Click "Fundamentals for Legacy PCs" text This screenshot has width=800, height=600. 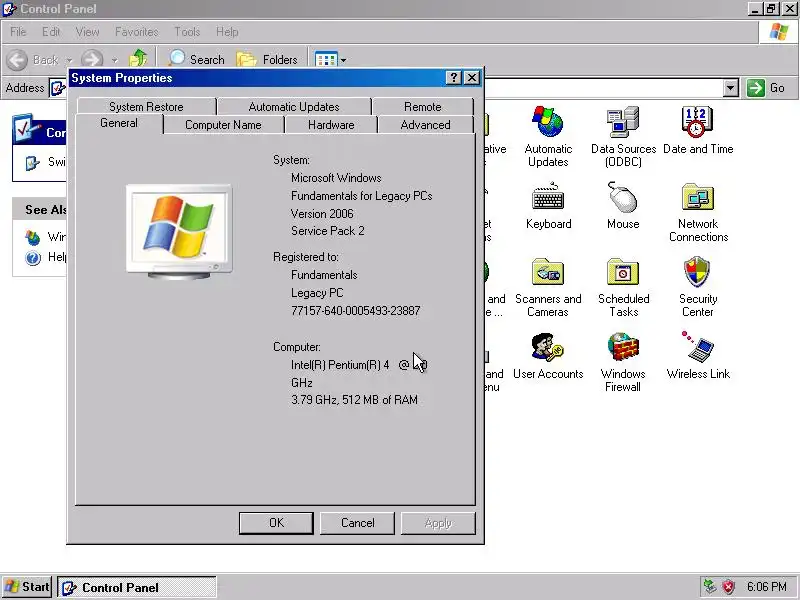point(361,196)
